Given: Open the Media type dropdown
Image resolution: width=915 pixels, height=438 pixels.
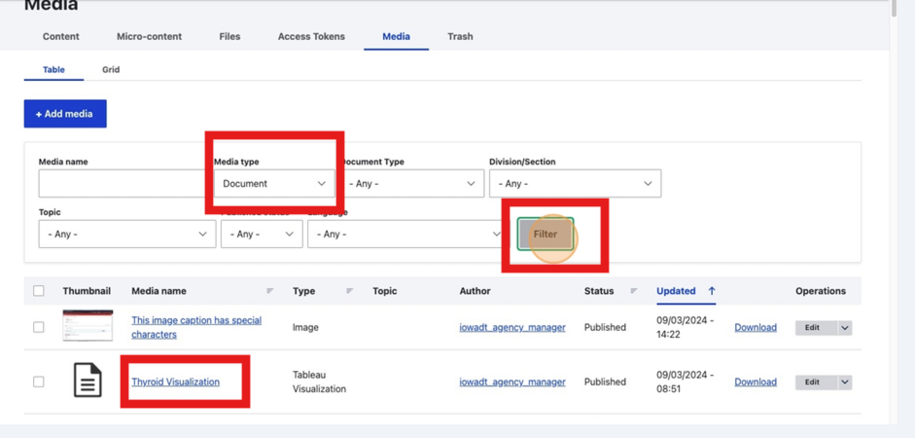Looking at the screenshot, I should pyautogui.click(x=275, y=184).
